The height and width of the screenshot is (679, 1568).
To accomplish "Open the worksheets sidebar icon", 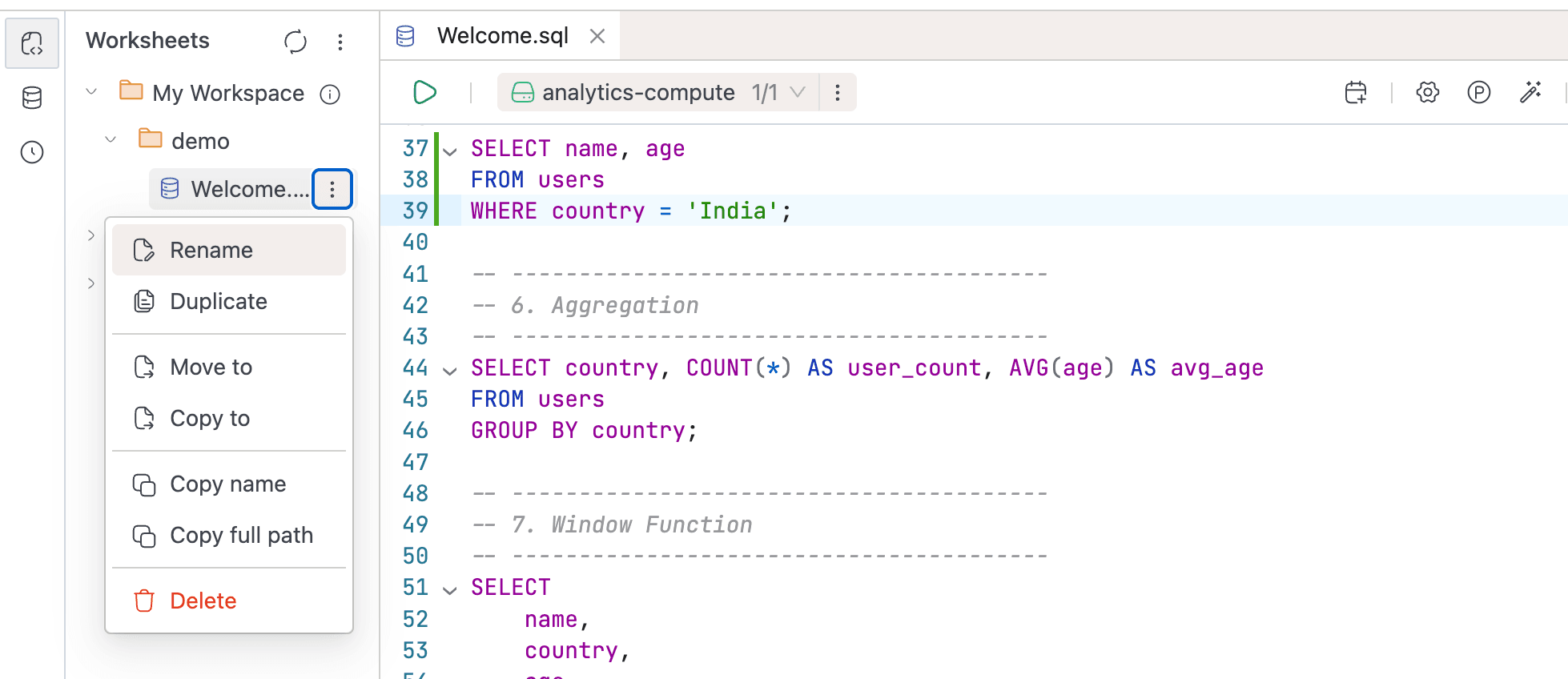I will pyautogui.click(x=32, y=43).
